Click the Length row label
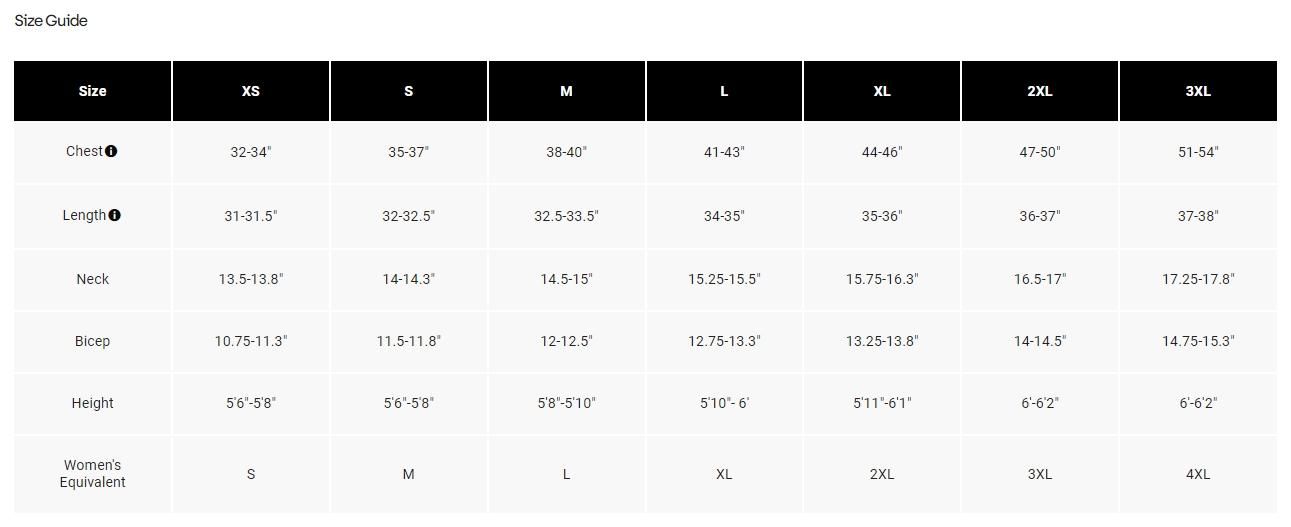This screenshot has height=527, width=1291. [x=84, y=216]
